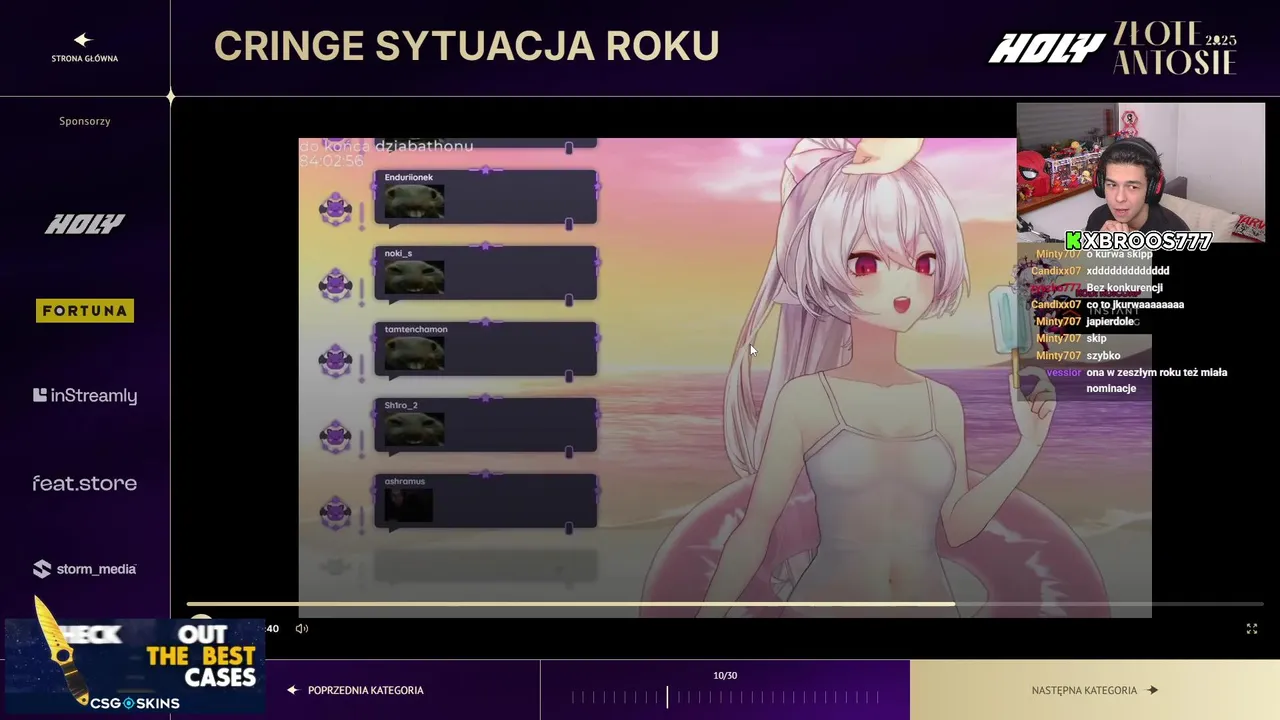The image size is (1280, 720).
Task: Go to Następna Kategoria
Action: 1095,690
